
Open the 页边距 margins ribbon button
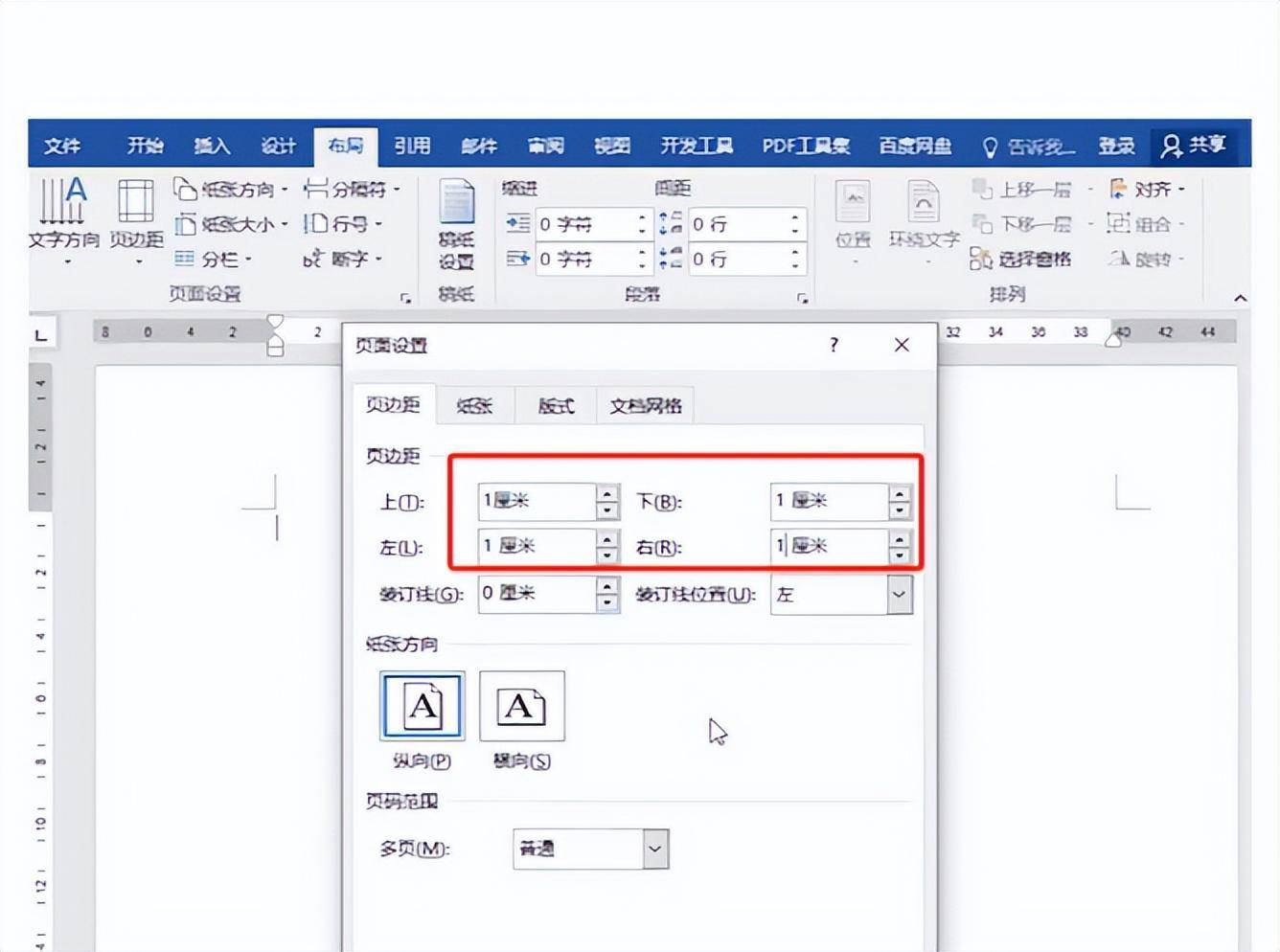pos(136,222)
